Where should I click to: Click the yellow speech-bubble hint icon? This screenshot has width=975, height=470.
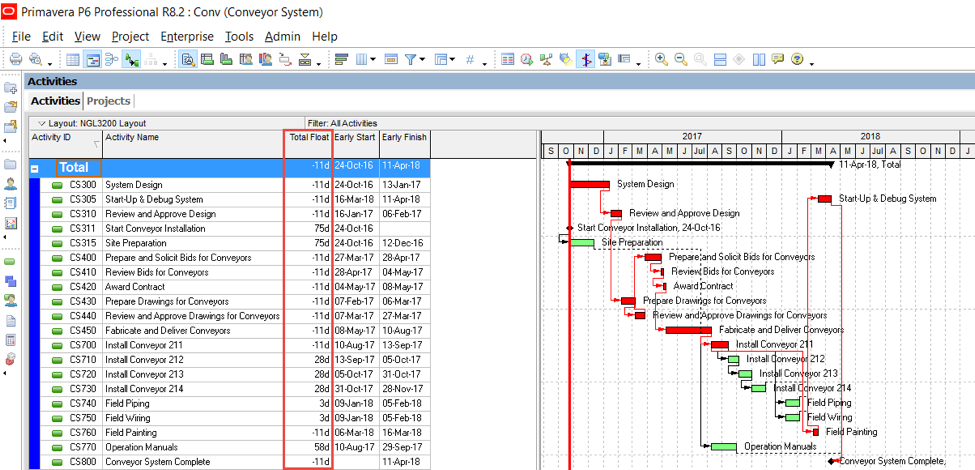pos(777,60)
